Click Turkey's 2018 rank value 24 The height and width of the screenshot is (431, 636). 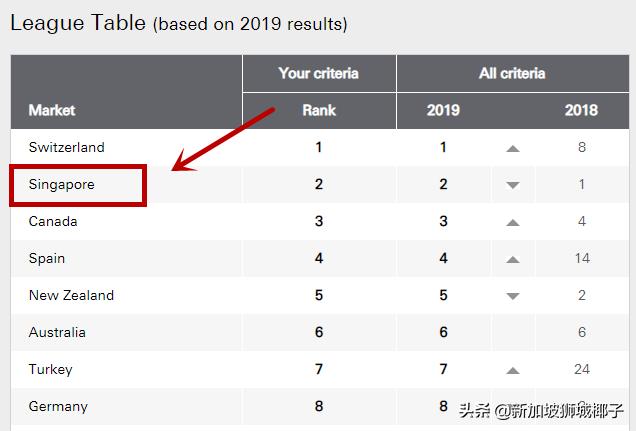pos(582,369)
